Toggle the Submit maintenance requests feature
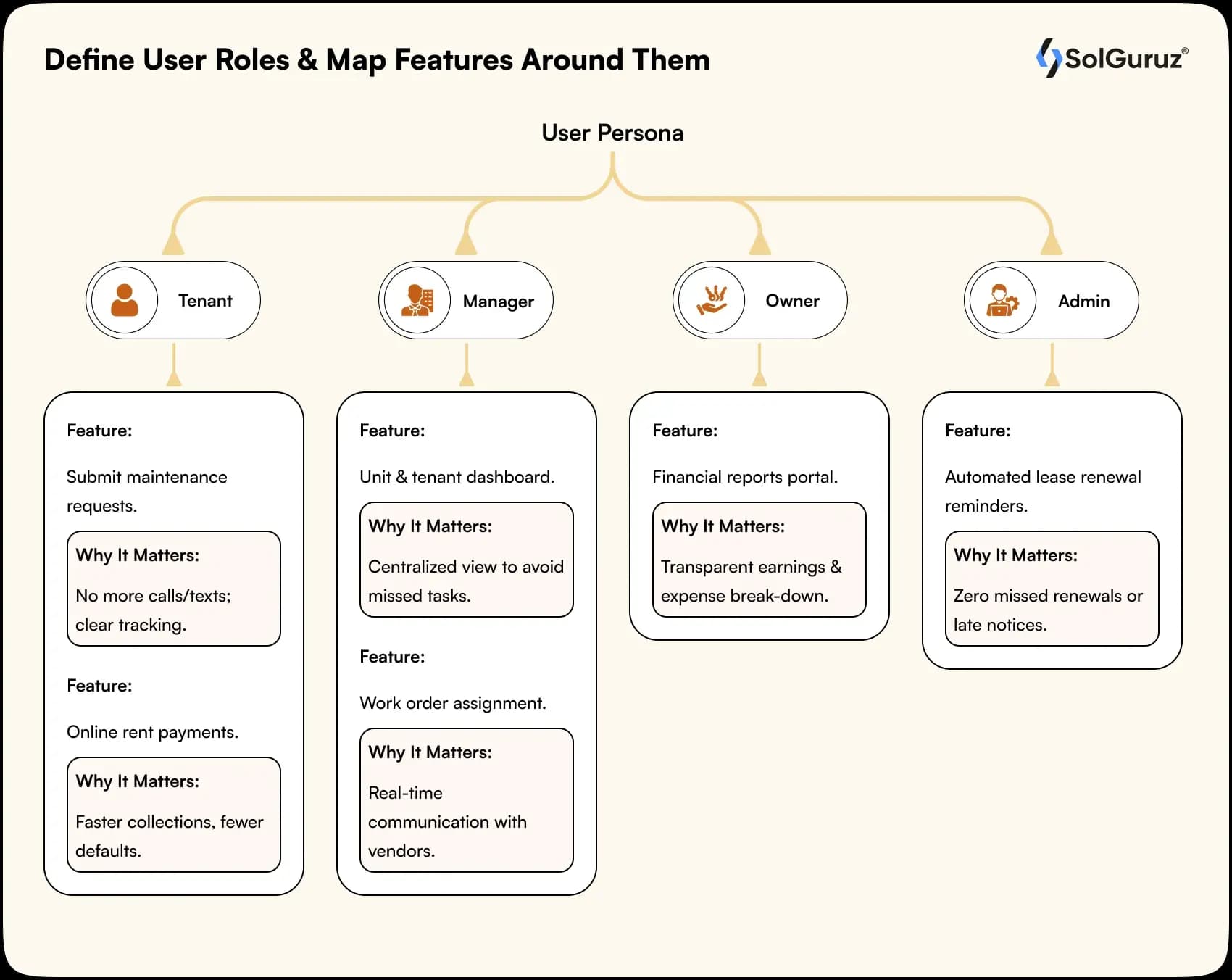 click(x=146, y=491)
